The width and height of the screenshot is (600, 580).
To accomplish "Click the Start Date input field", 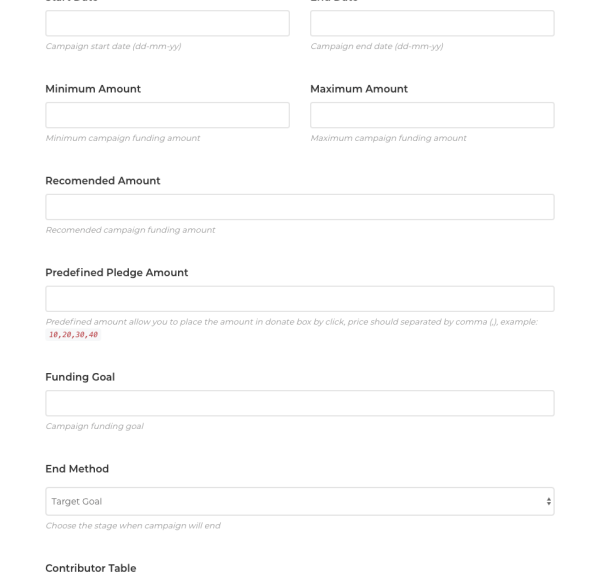I will [x=167, y=24].
